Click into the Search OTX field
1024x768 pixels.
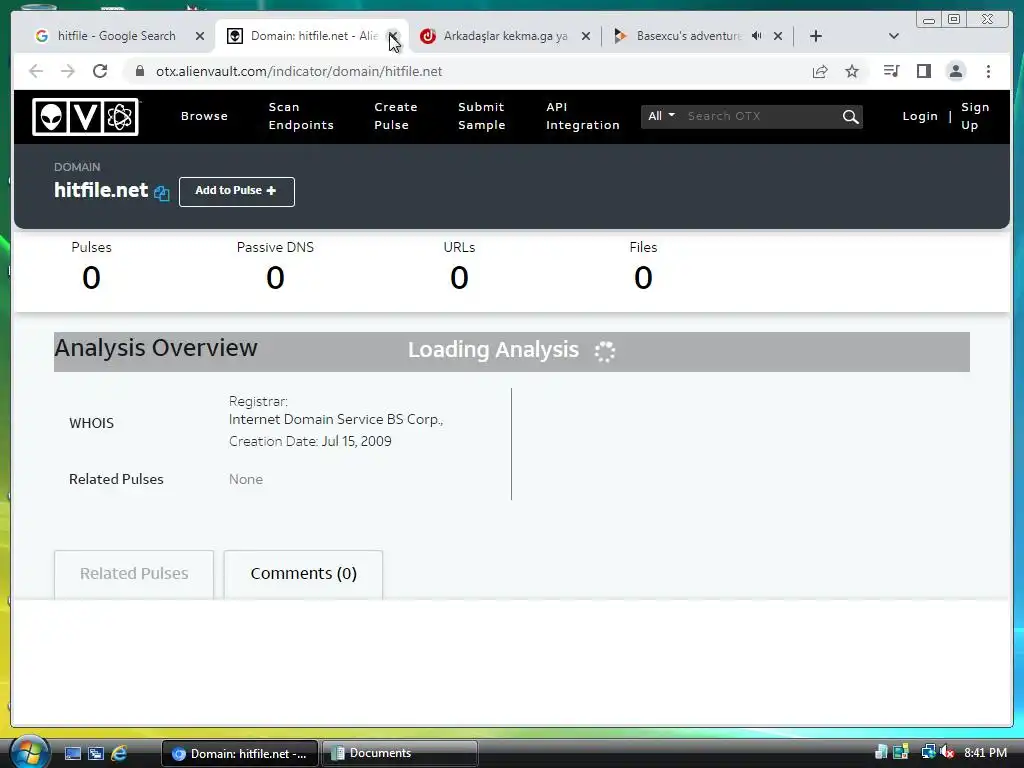(761, 116)
